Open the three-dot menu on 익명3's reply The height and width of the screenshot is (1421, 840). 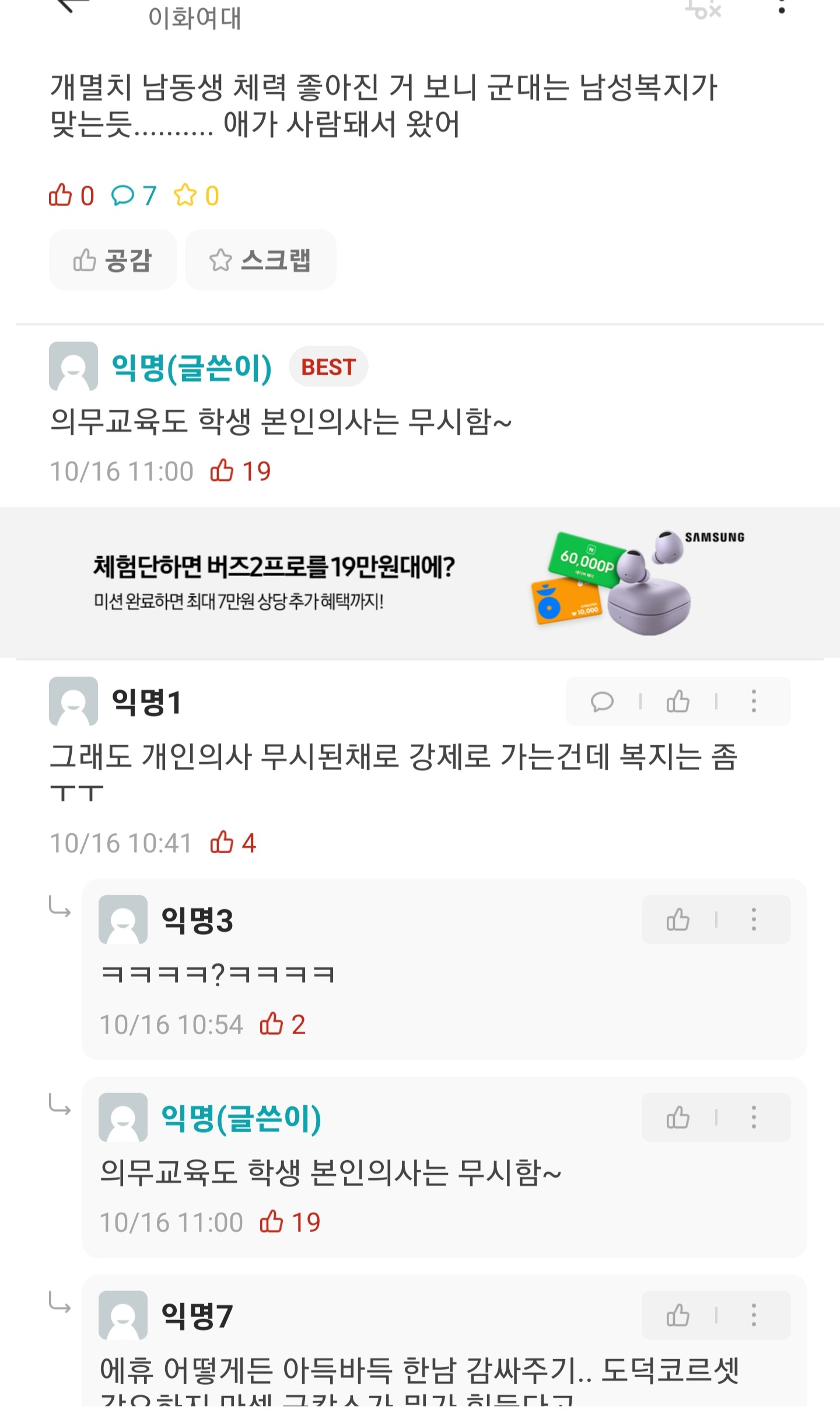coord(754,920)
